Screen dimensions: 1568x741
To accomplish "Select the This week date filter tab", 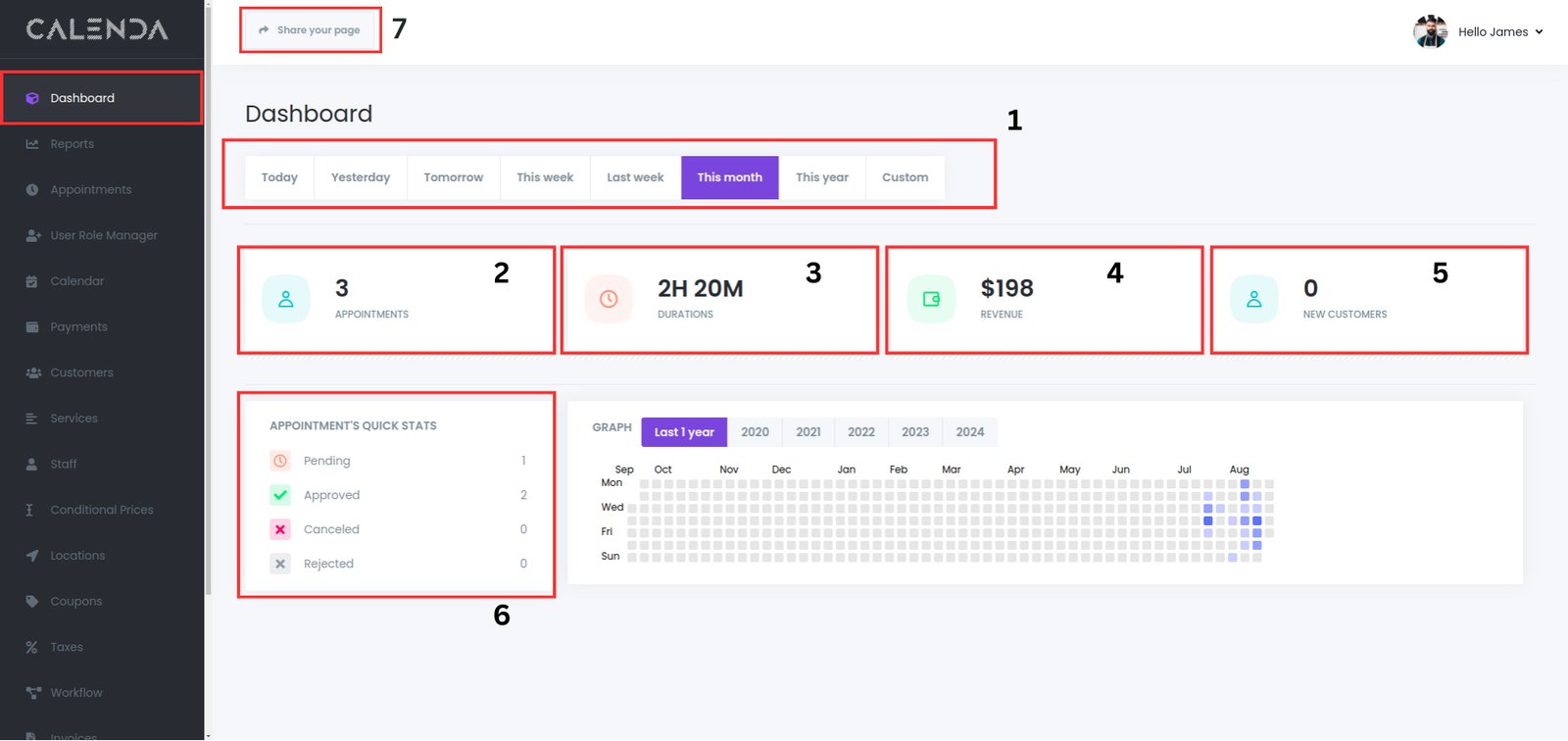I will 545,177.
